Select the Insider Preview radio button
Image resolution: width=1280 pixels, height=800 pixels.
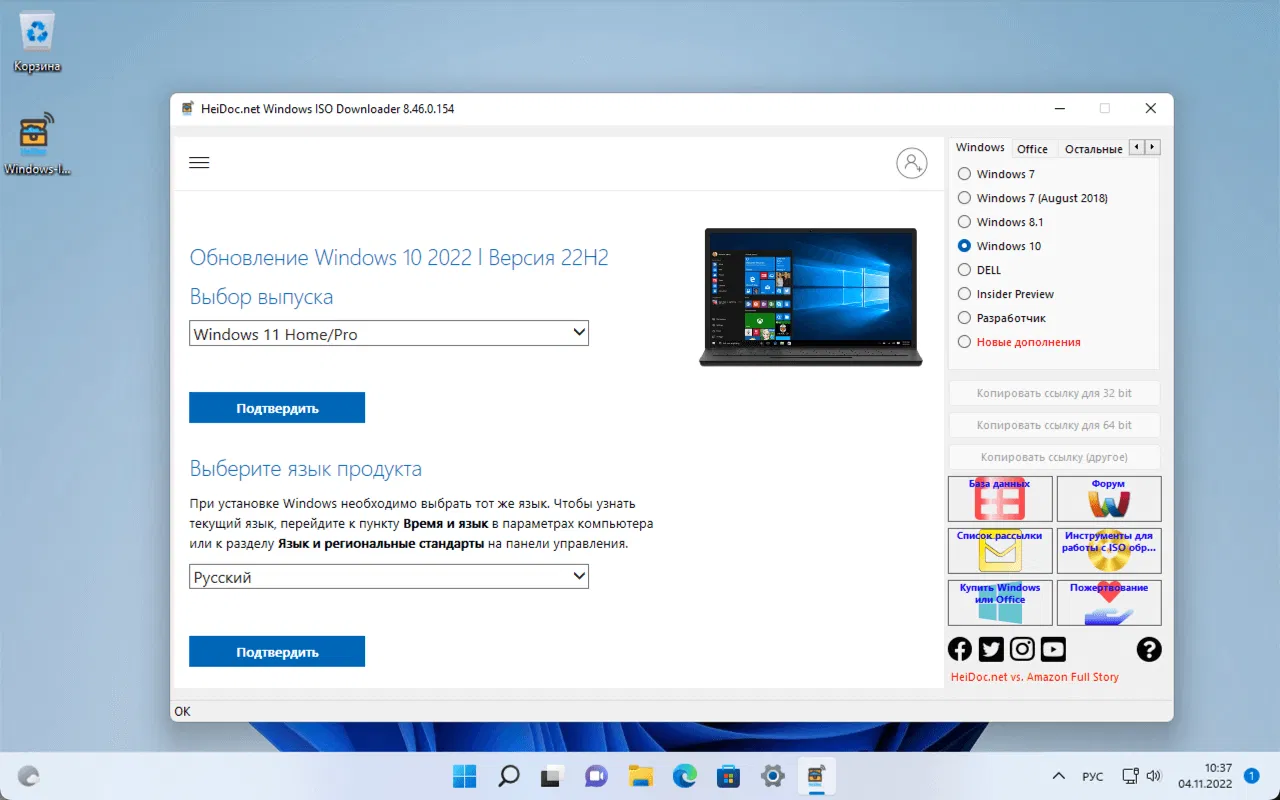964,293
